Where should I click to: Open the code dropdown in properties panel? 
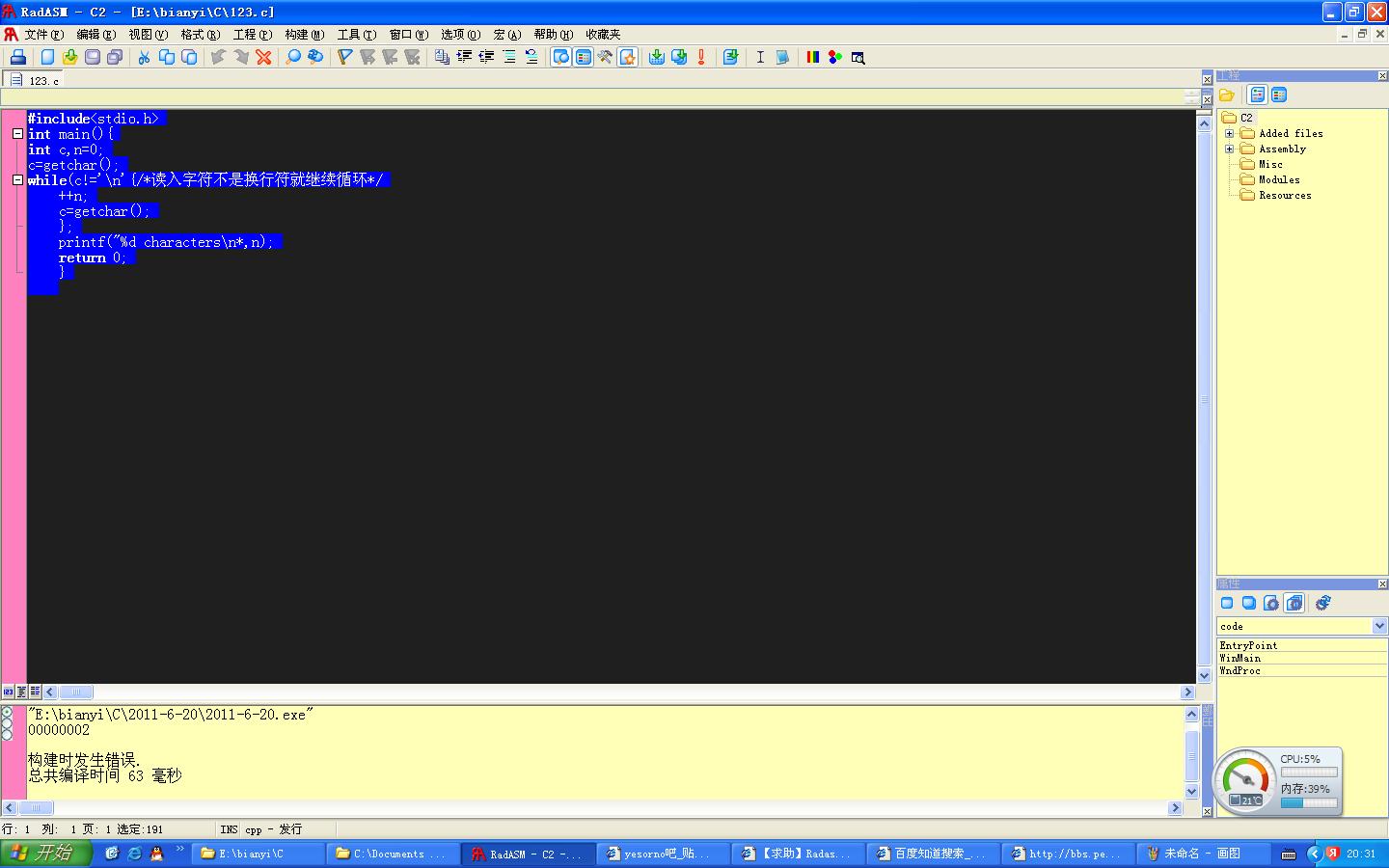[1379, 626]
